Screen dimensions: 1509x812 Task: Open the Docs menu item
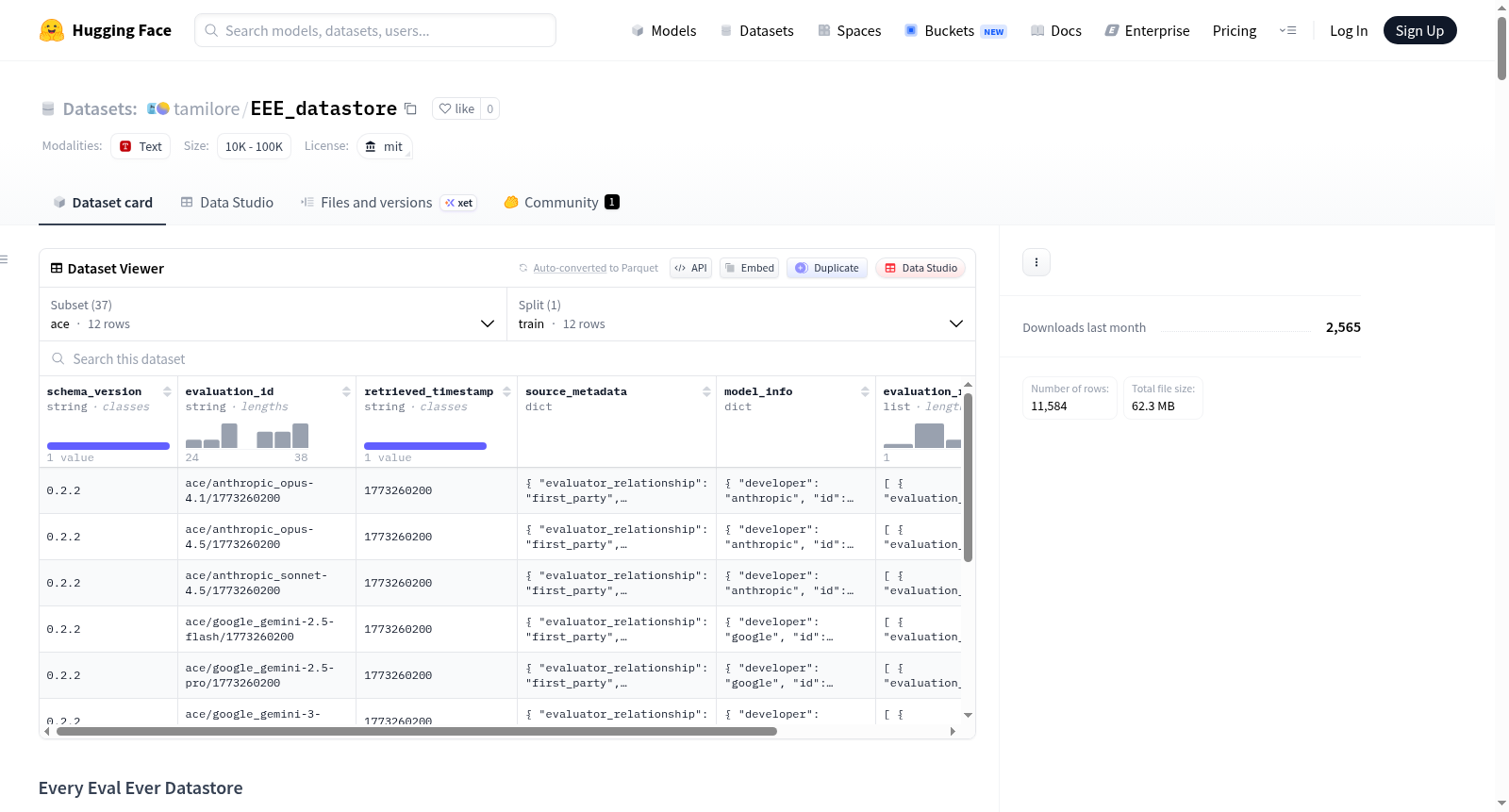tap(1056, 30)
